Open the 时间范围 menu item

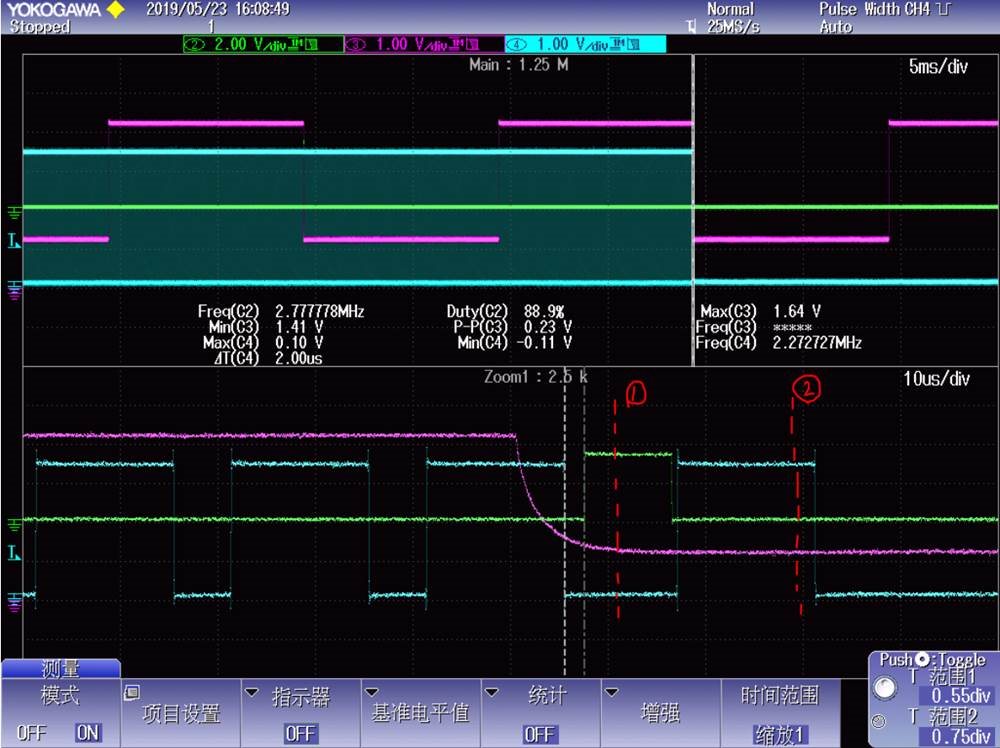tap(780, 713)
